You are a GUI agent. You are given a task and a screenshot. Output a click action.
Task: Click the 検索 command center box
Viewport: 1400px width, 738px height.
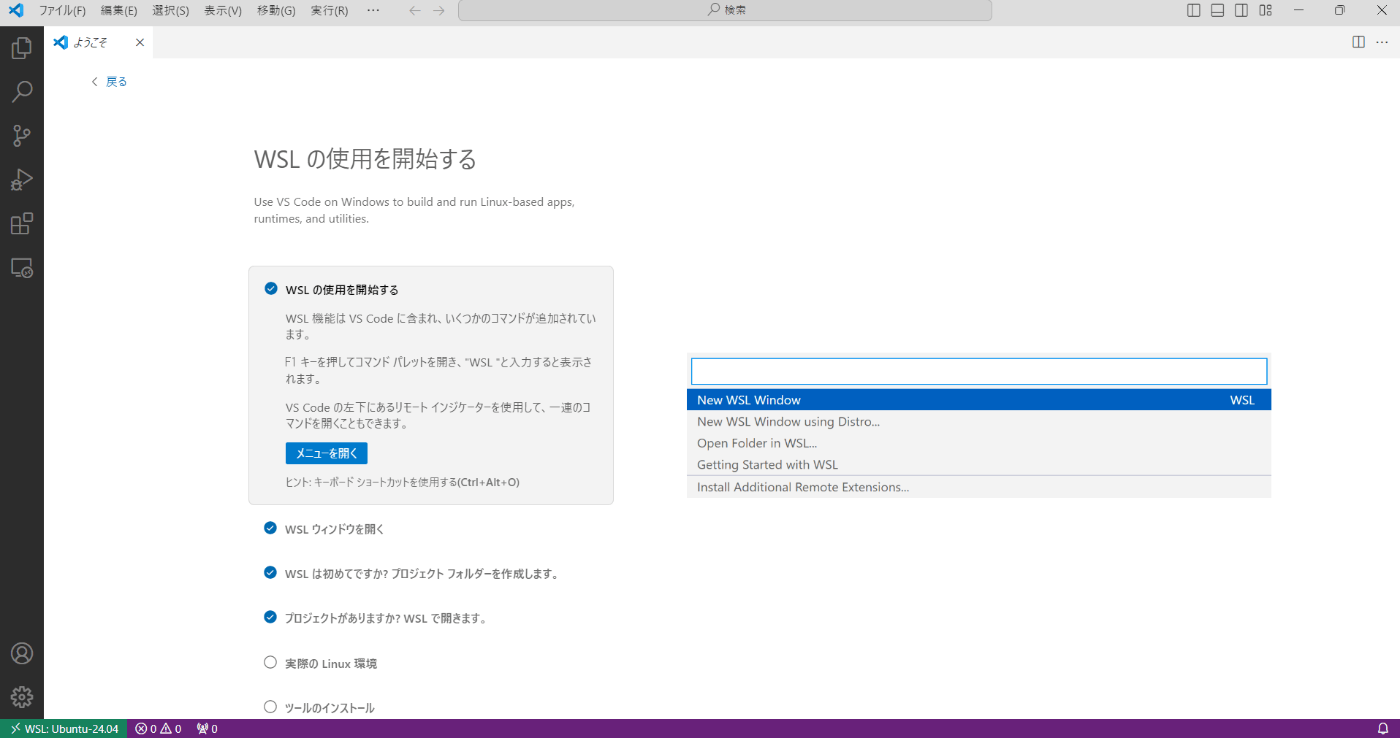coord(725,10)
